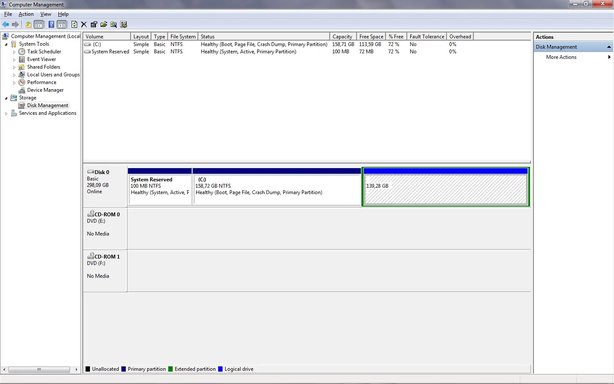Sort by the Fault Tolerance column header
The image size is (614, 384).
[x=427, y=36]
